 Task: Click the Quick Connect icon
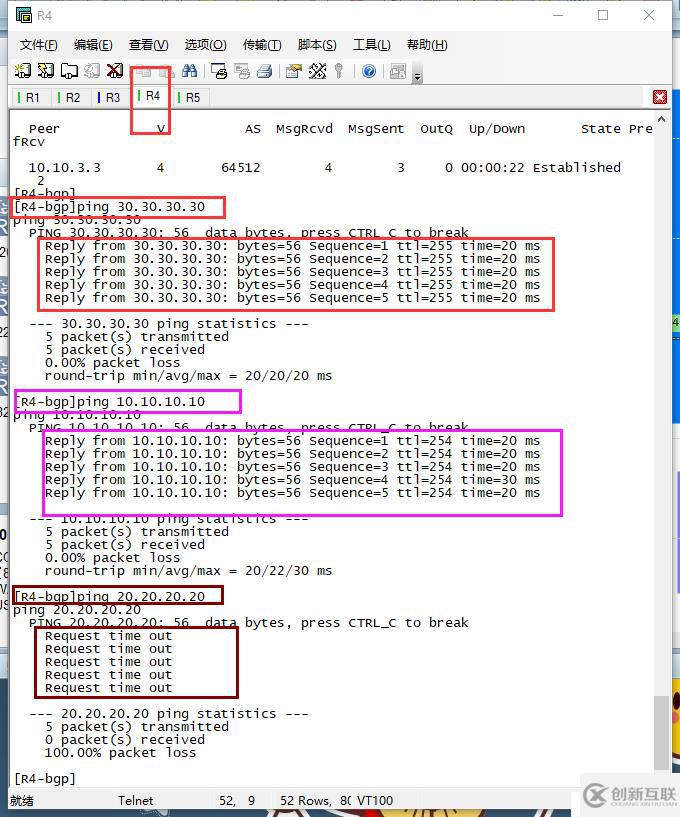pos(45,71)
